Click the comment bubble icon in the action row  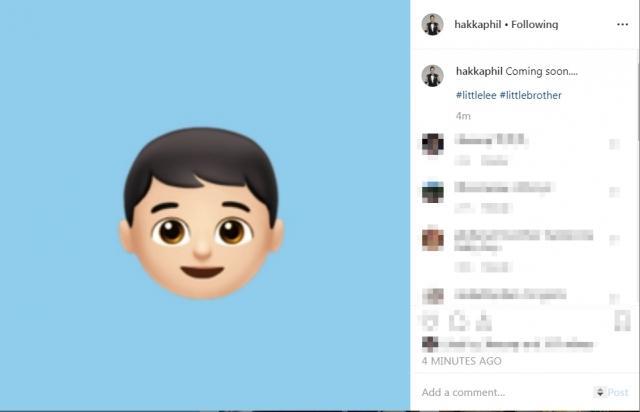pos(458,321)
